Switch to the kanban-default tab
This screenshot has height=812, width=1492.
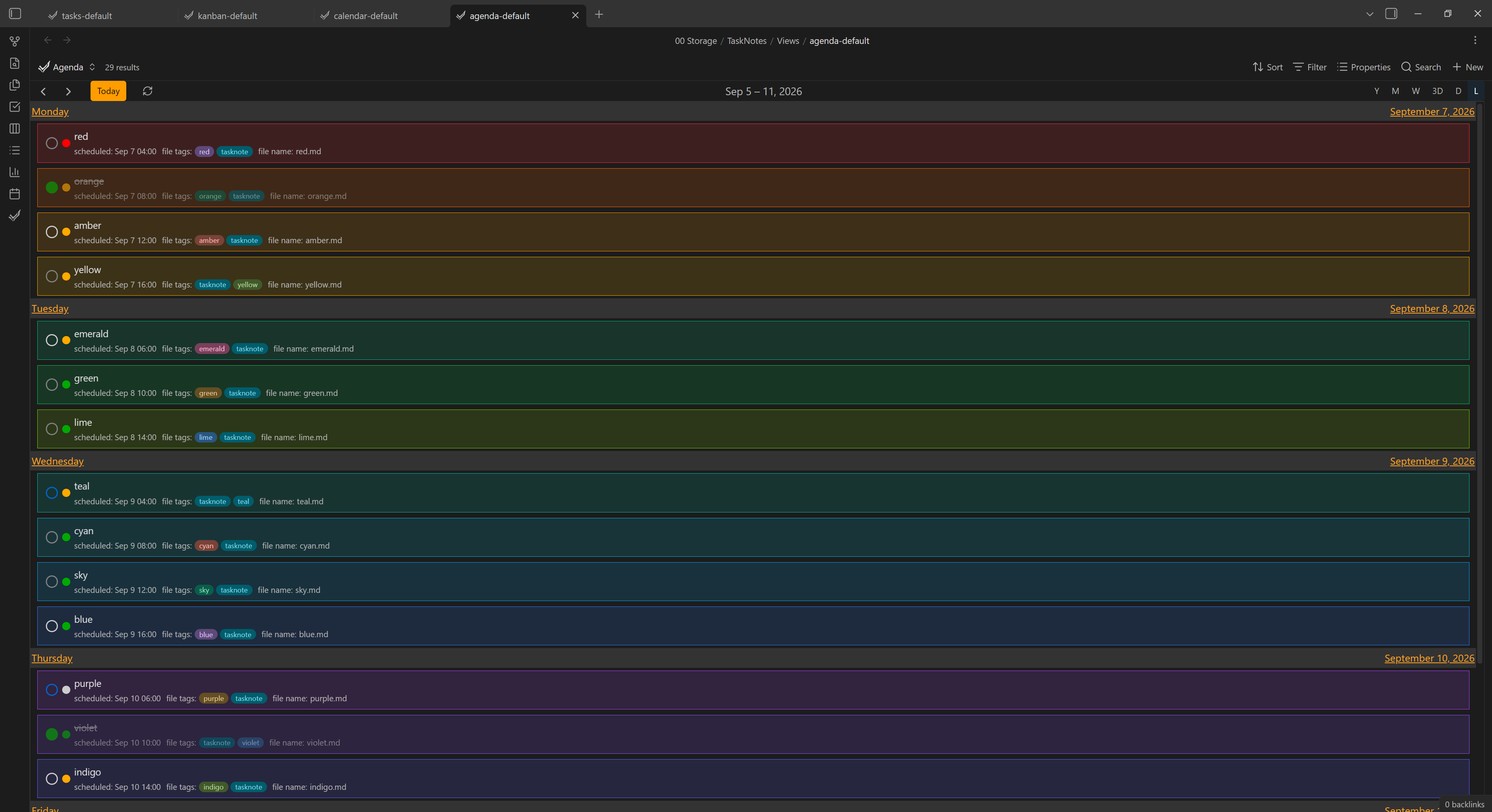(x=227, y=16)
